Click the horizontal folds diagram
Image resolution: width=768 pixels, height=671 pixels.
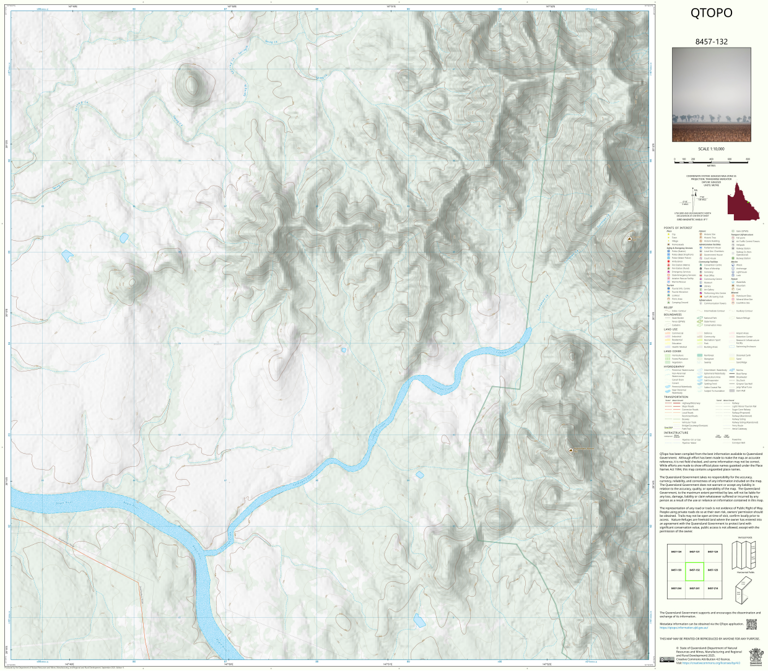click(744, 555)
